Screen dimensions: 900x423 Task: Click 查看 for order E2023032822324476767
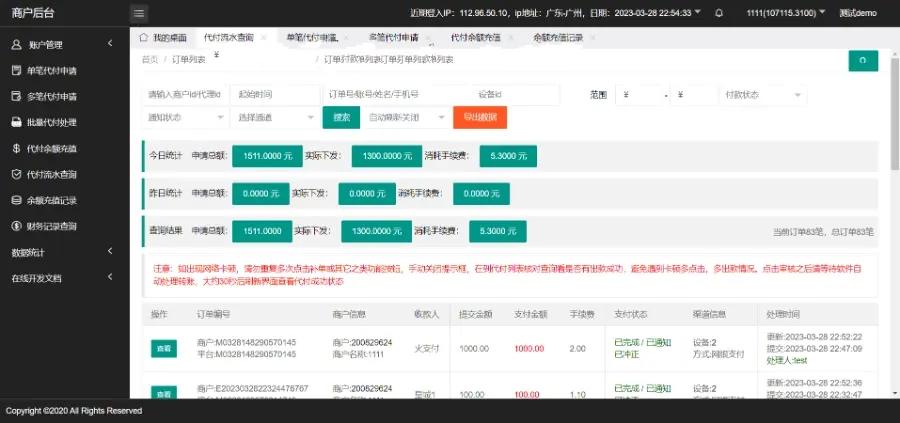pos(164,393)
